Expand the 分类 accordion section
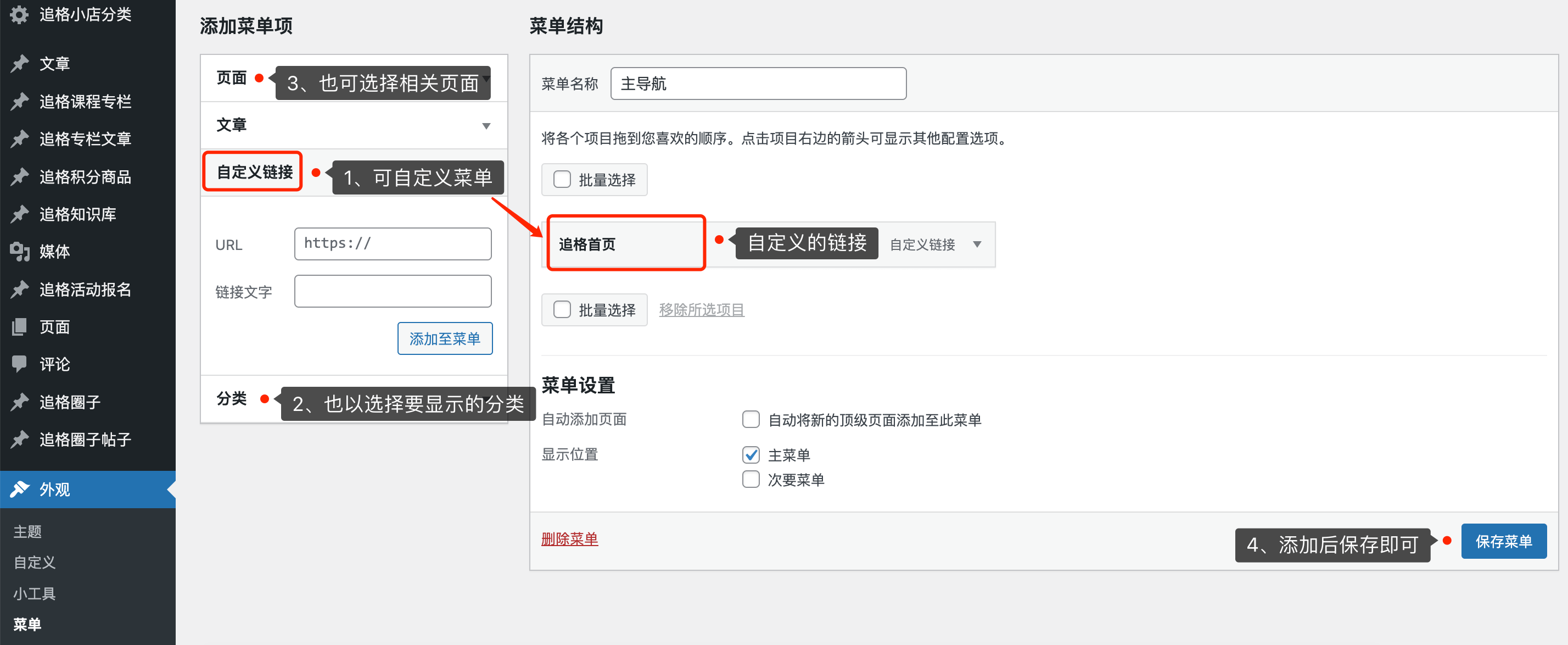The width and height of the screenshot is (1568, 645). (354, 399)
